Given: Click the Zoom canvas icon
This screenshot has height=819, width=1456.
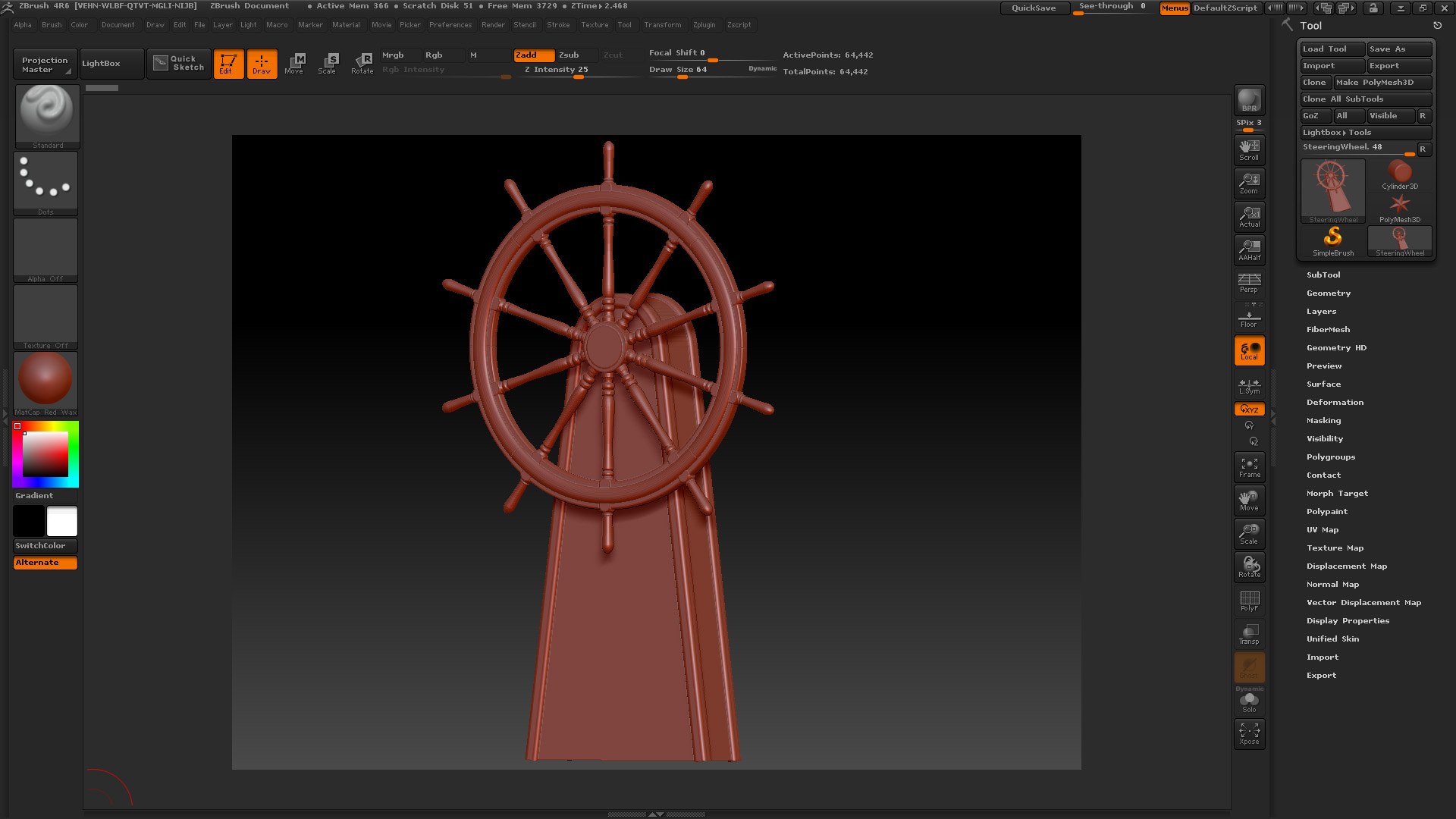Looking at the screenshot, I should [1249, 183].
